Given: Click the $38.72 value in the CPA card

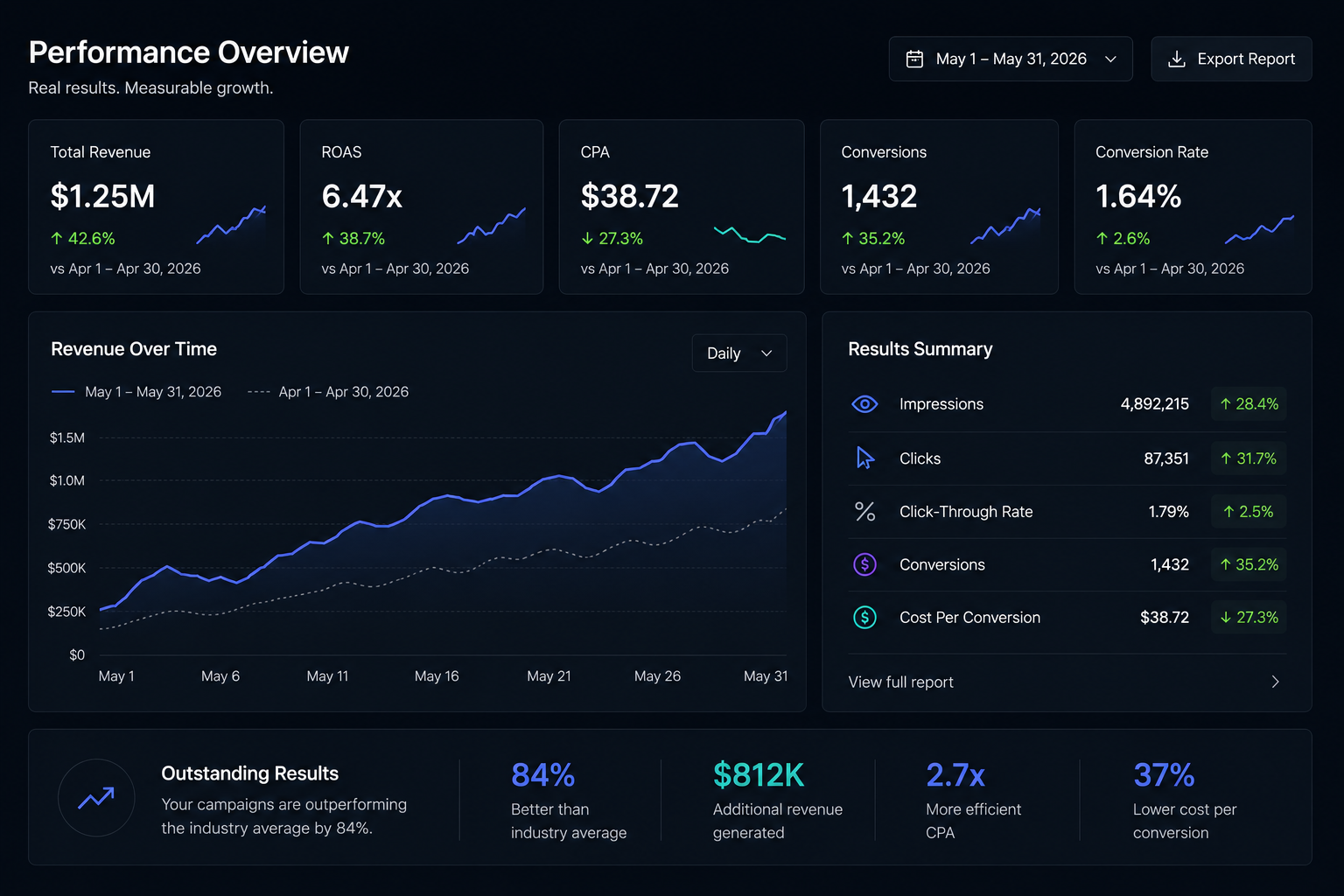Looking at the screenshot, I should pyautogui.click(x=630, y=197).
